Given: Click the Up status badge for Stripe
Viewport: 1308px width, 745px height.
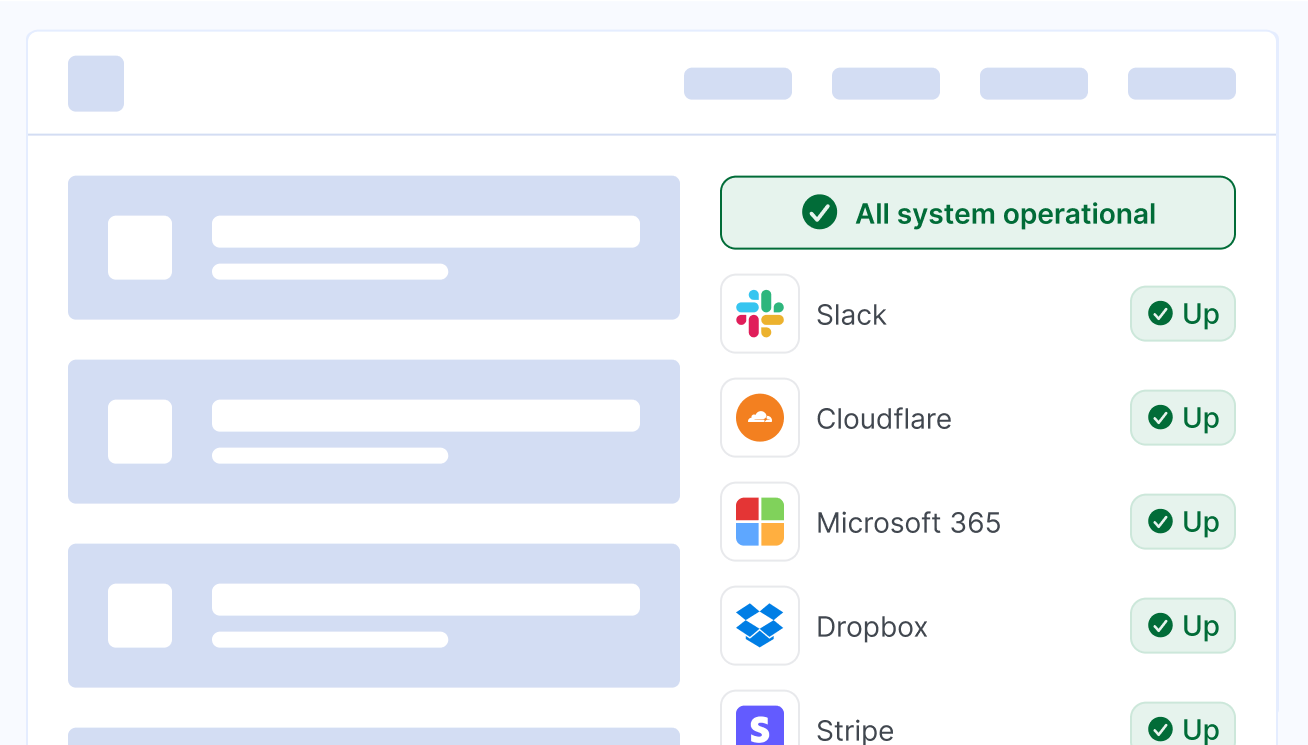Looking at the screenshot, I should point(1182,726).
